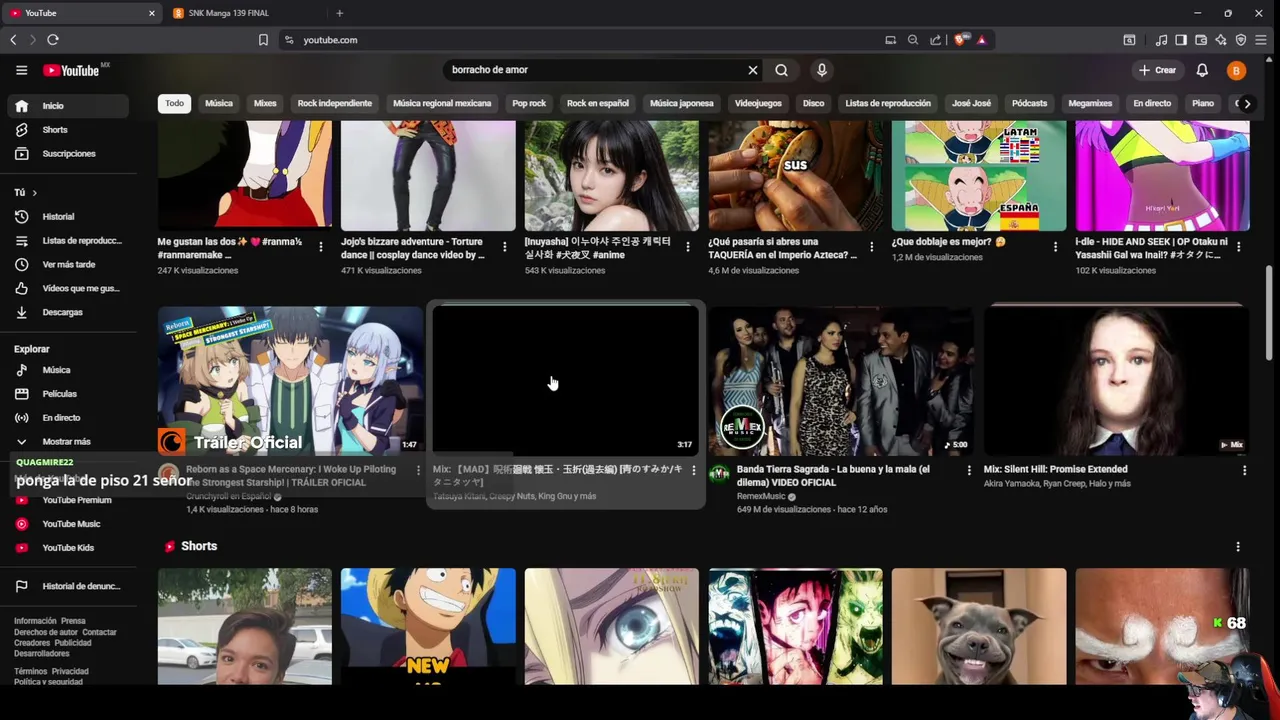The width and height of the screenshot is (1280, 720).
Task: Open options for Mix: Silent Hill video
Action: [x=1244, y=470]
